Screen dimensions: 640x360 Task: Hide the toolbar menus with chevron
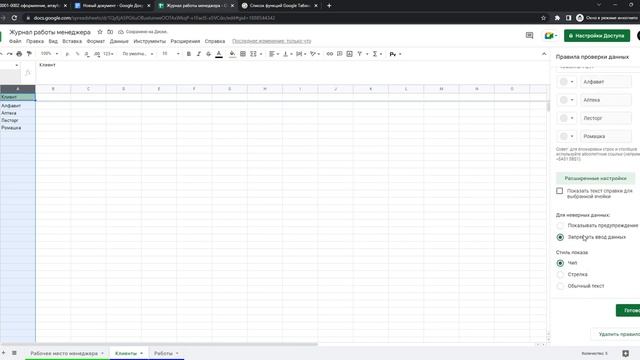click(544, 54)
